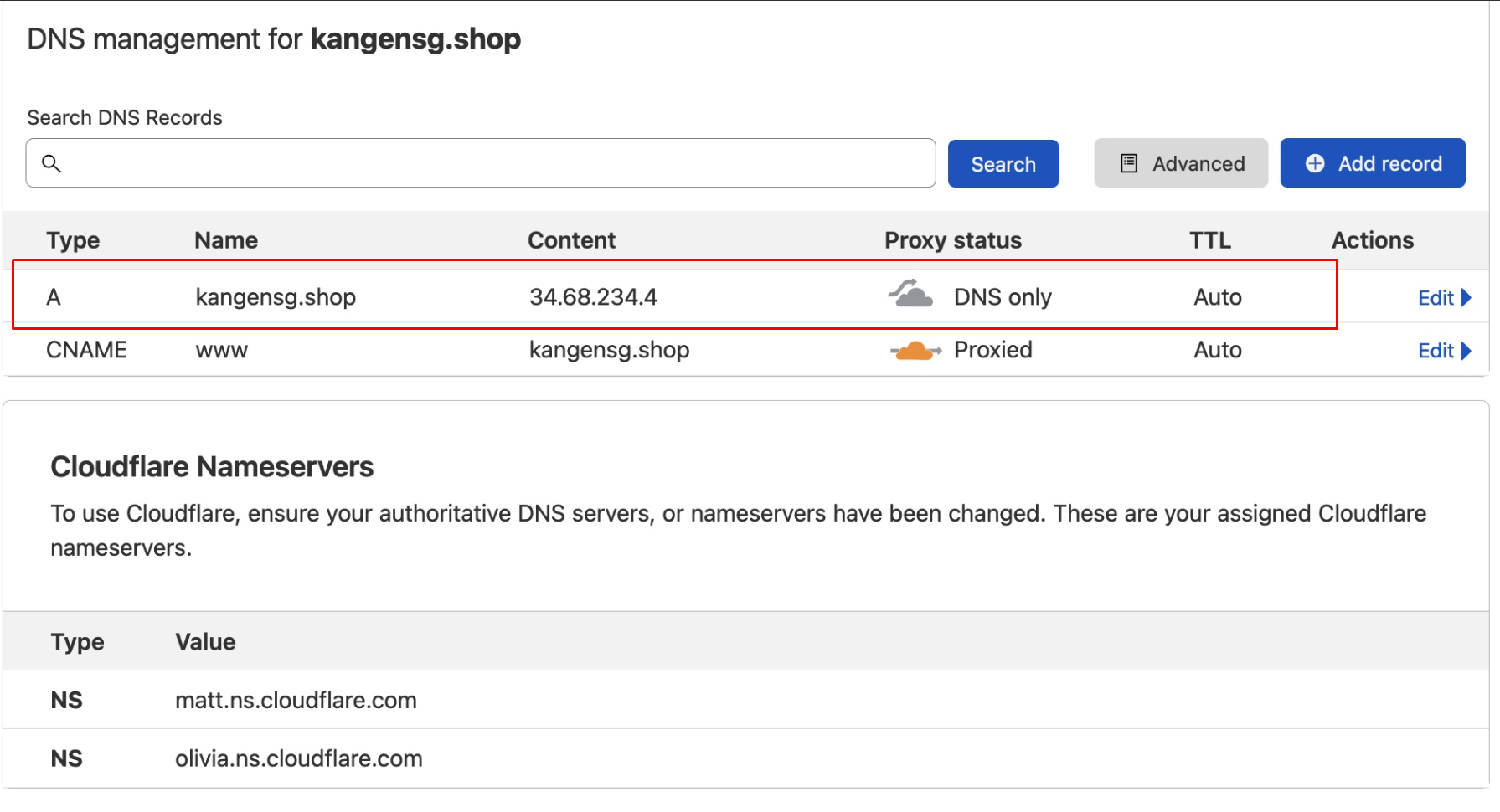The image size is (1500, 812).
Task: Click the olivia.ns.cloudflare.com nameserver value
Action: (x=298, y=759)
